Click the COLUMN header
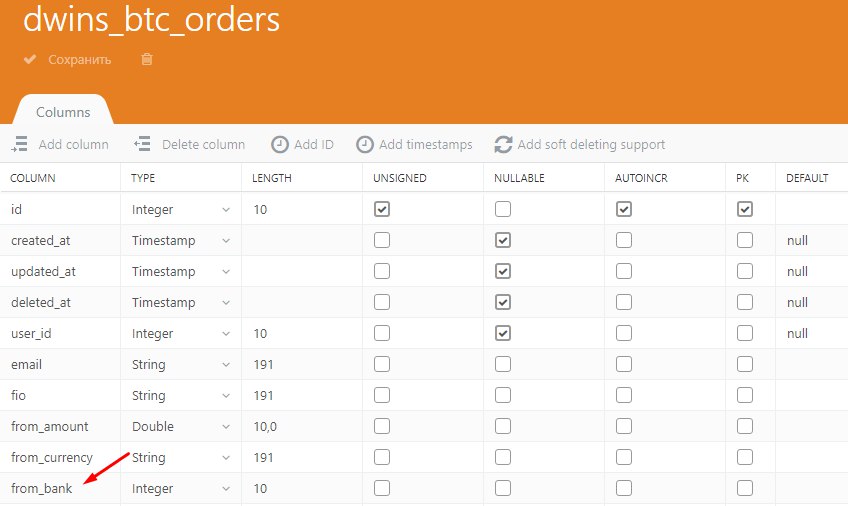This screenshot has height=506, width=848. (x=32, y=178)
